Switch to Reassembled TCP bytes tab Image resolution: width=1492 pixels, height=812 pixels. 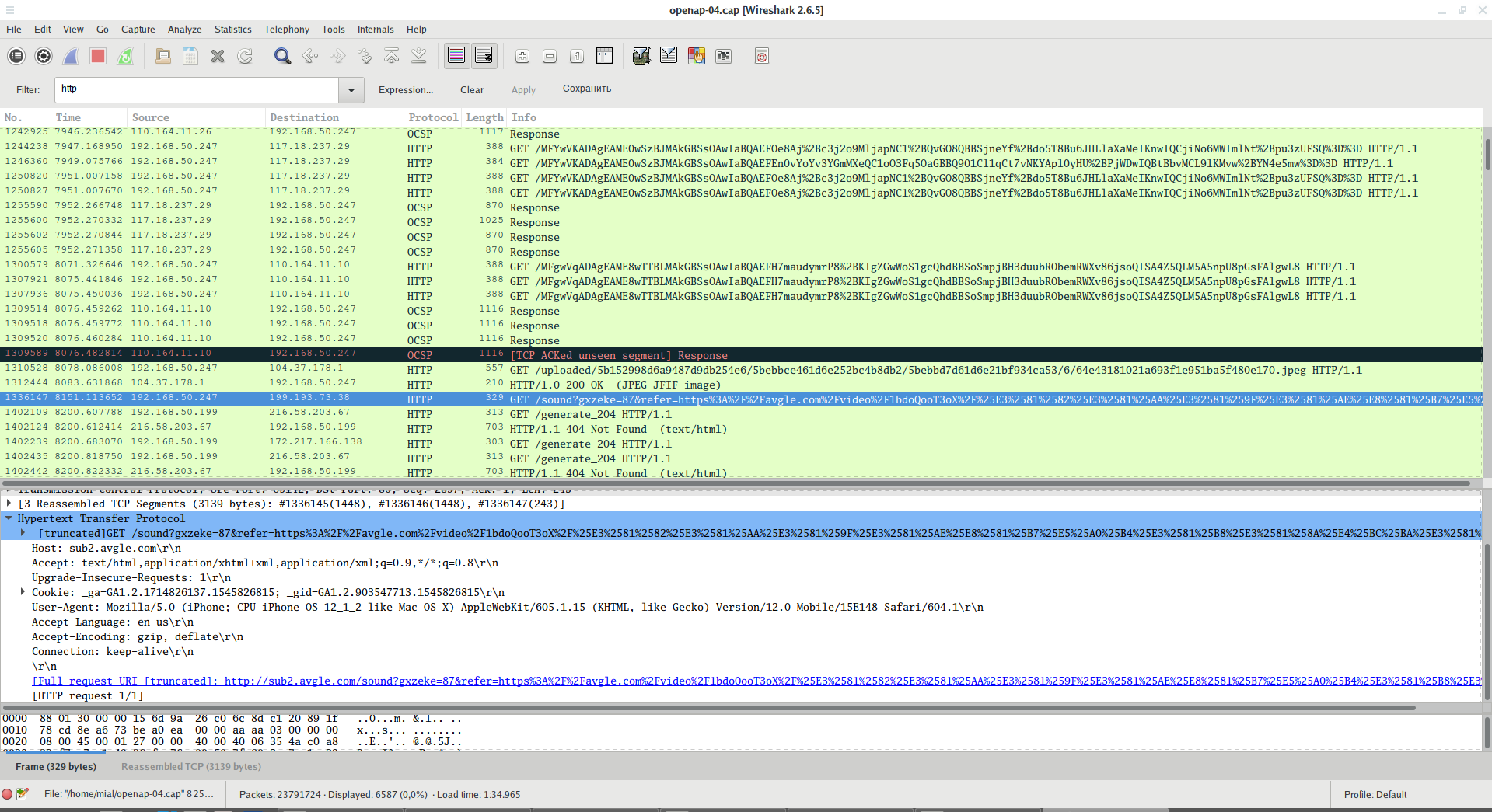click(x=191, y=766)
